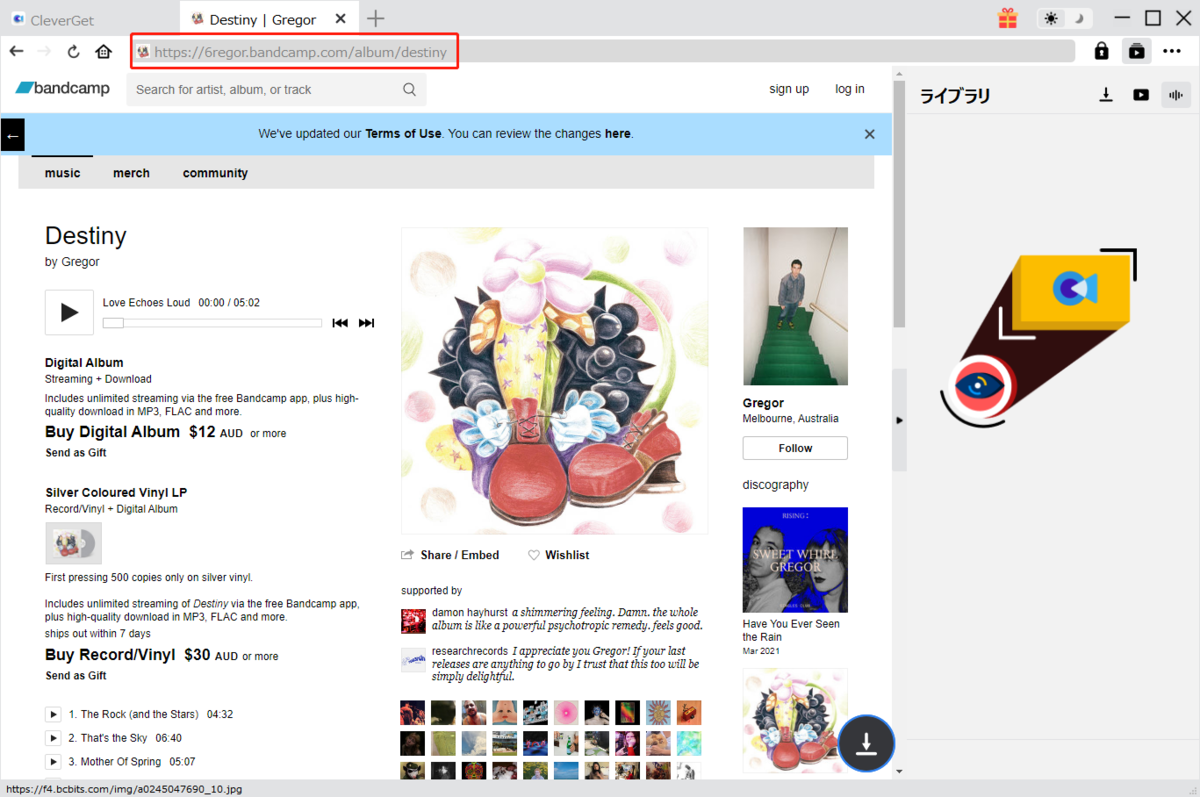This screenshot has height=797, width=1200.
Task: Click the round blue download button
Action: (866, 744)
